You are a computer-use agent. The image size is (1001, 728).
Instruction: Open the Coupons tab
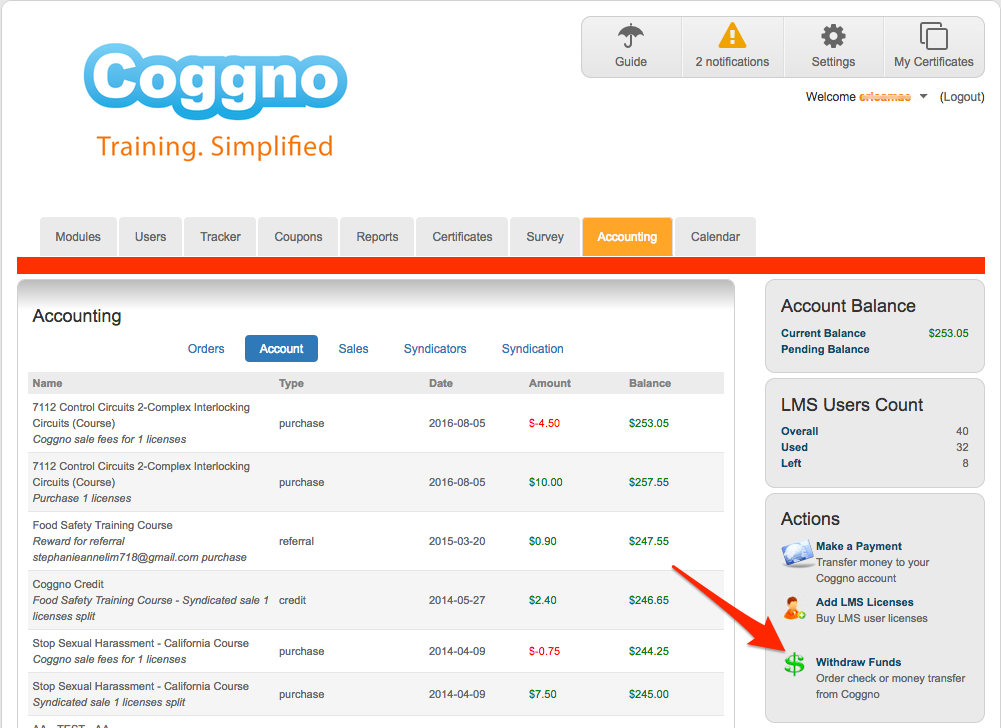coord(298,236)
